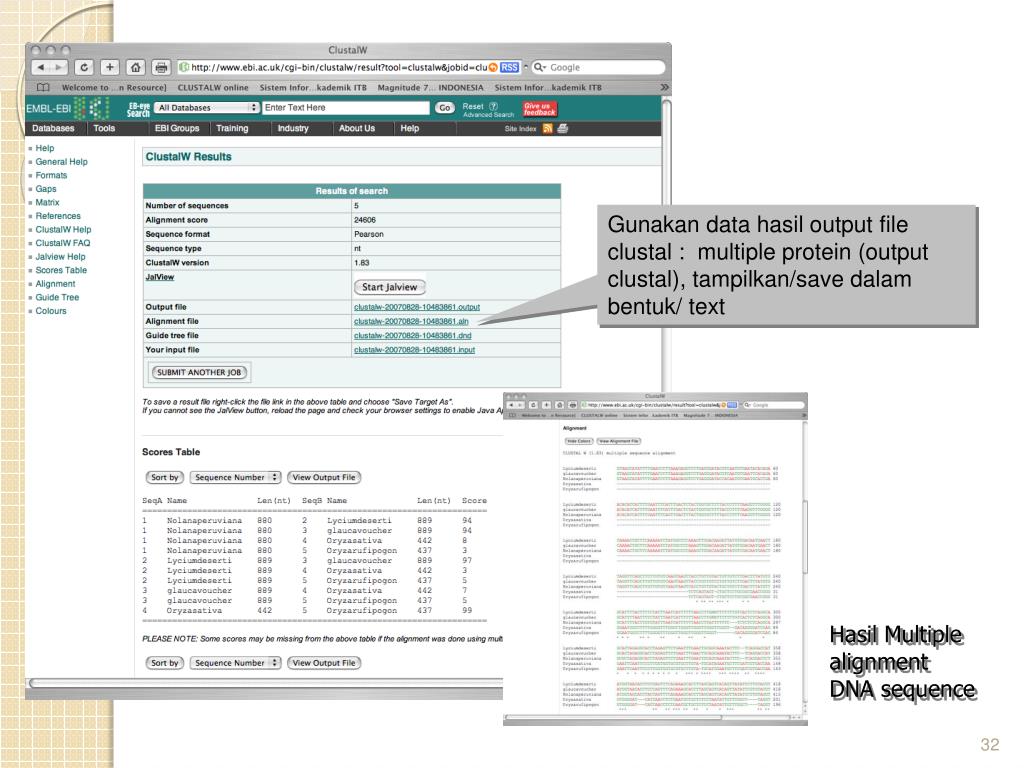
Task: Click the JalView label link in results table
Action: tap(159, 277)
